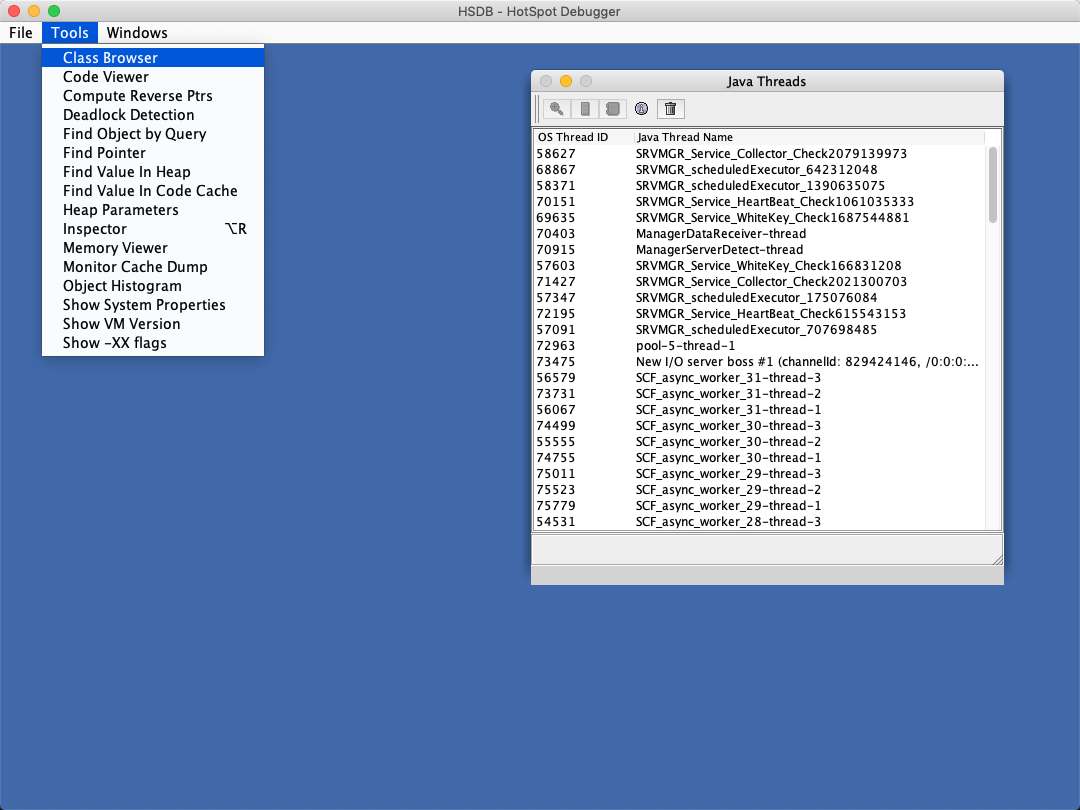Select SCF_async_worker_30-thread-3 row
This screenshot has height=810, width=1080.
[x=760, y=426]
